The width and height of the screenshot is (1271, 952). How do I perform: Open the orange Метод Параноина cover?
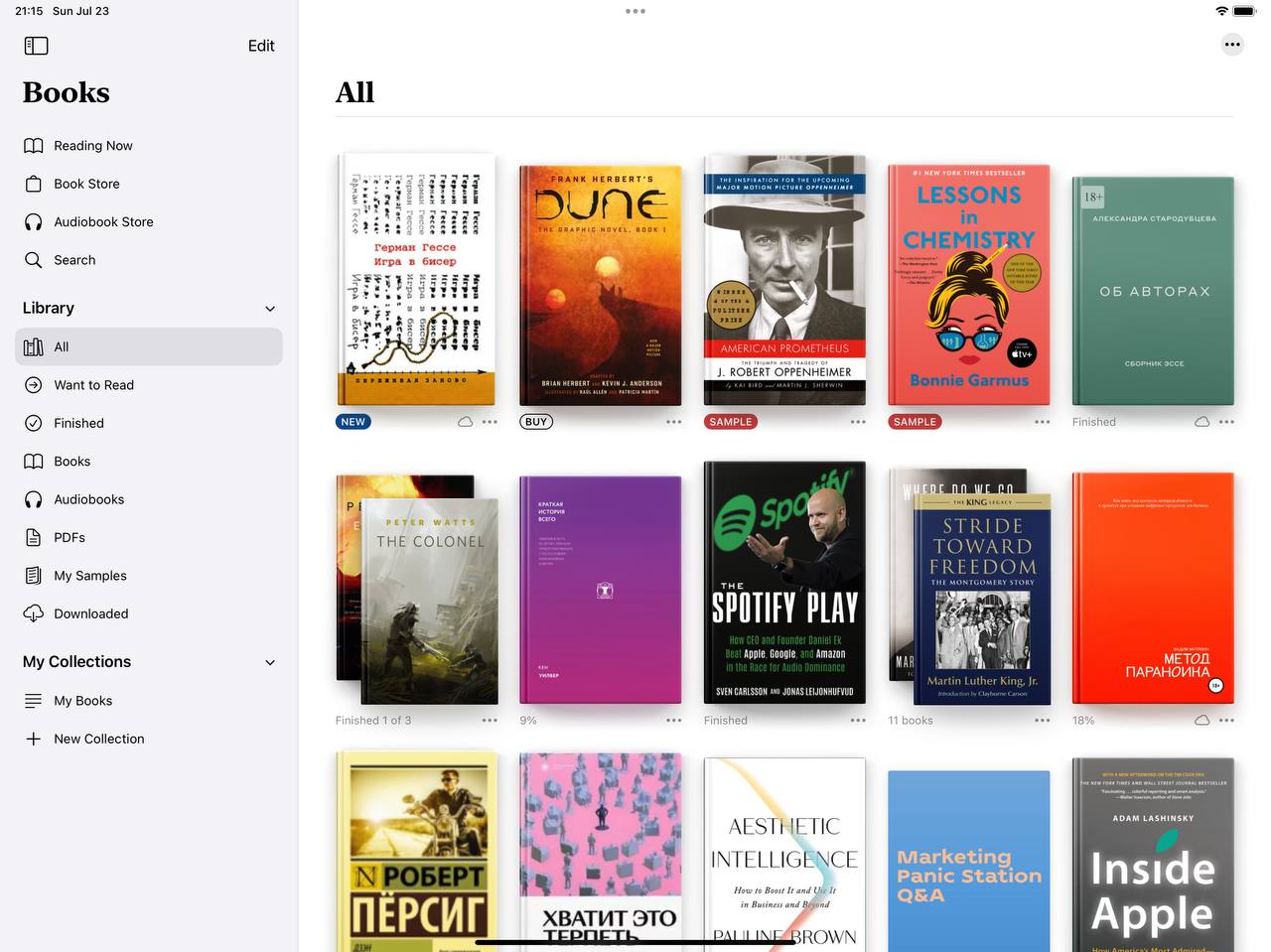tap(1153, 589)
